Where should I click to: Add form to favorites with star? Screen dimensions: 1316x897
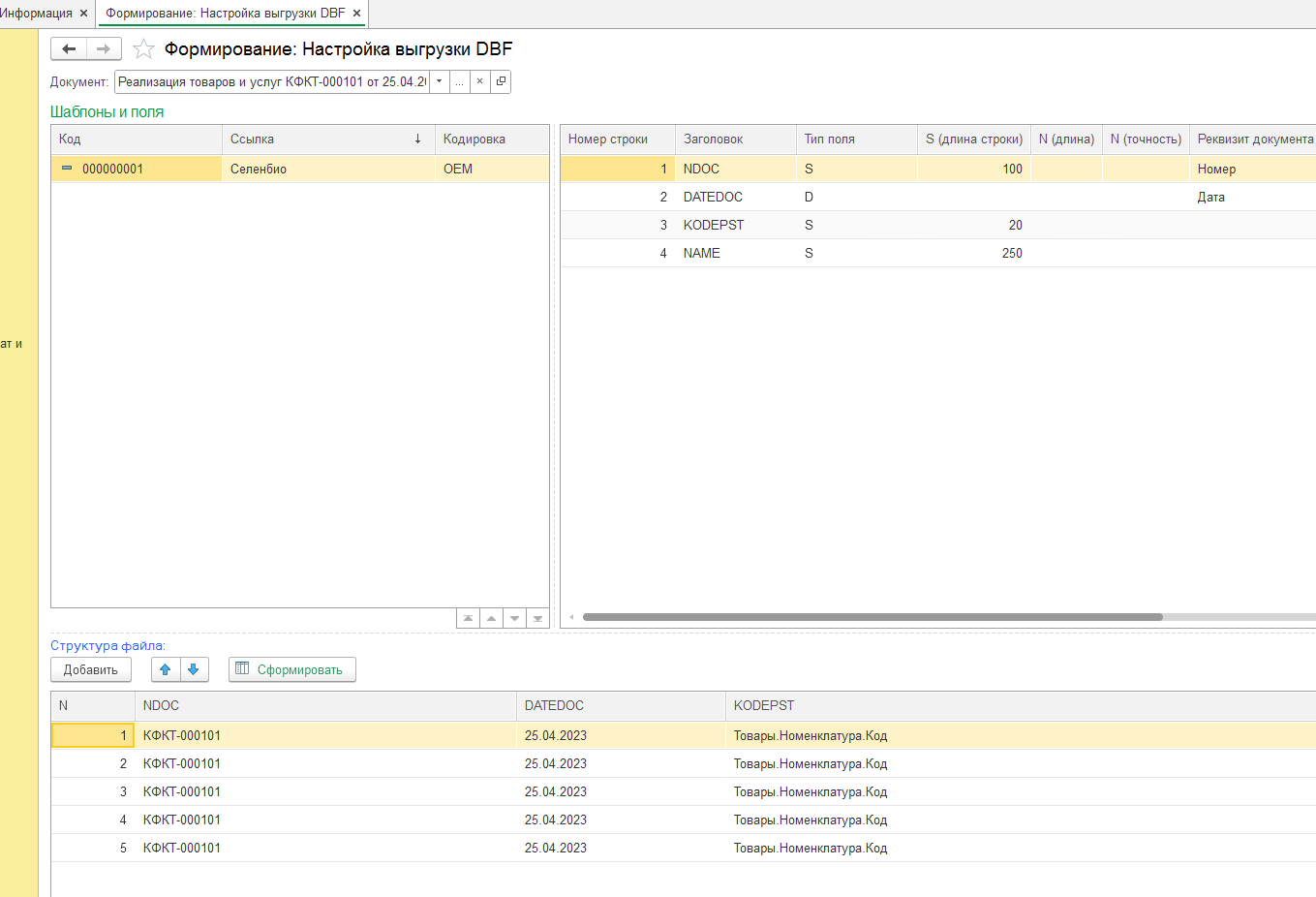[x=143, y=49]
